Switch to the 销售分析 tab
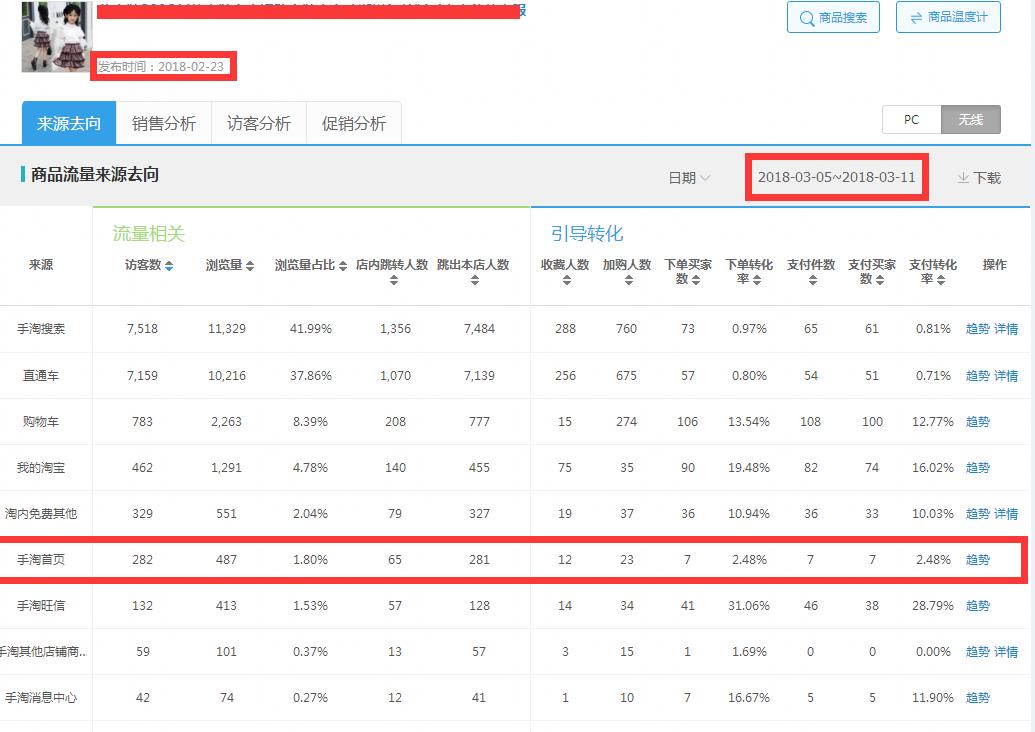This screenshot has height=732, width=1035. point(166,122)
